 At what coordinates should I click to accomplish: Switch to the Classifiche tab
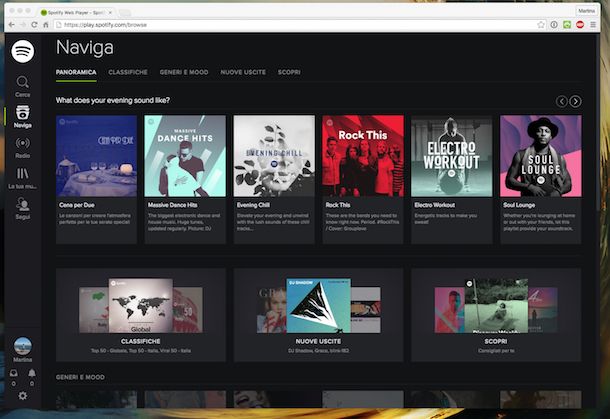click(x=128, y=72)
